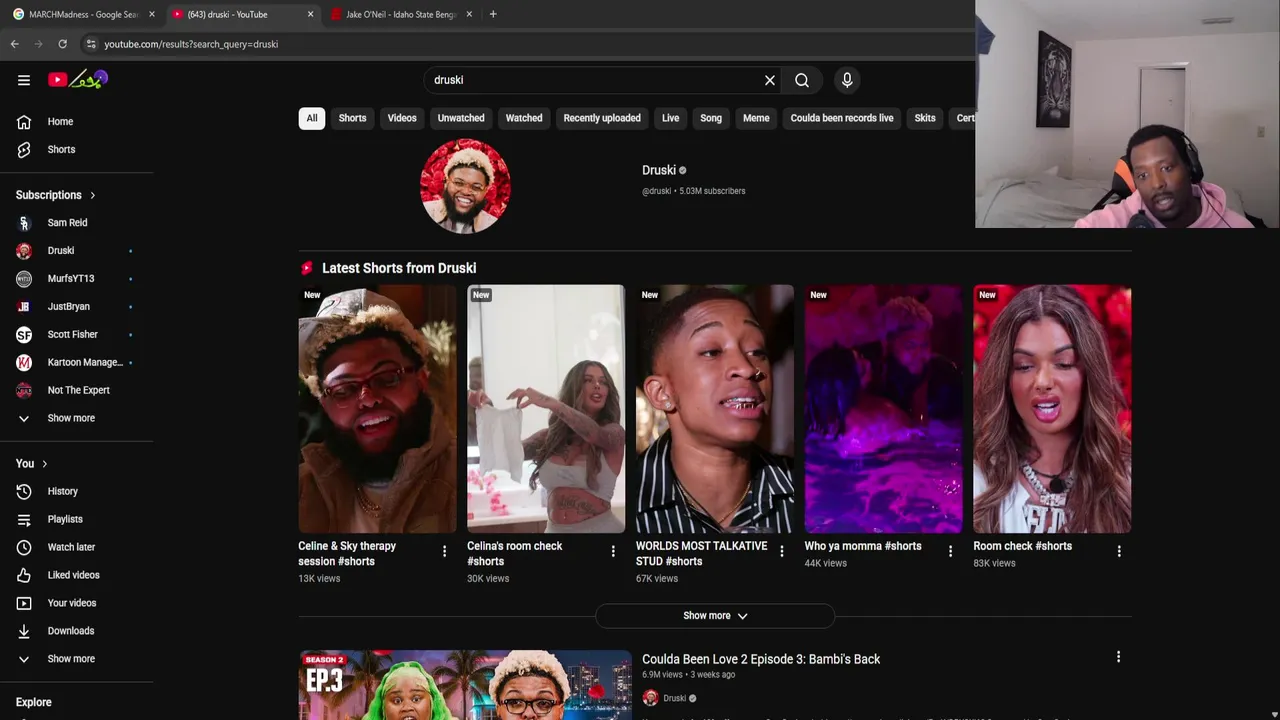Start voice search with microphone icon
Screen dimensions: 1280x720
tap(847, 80)
